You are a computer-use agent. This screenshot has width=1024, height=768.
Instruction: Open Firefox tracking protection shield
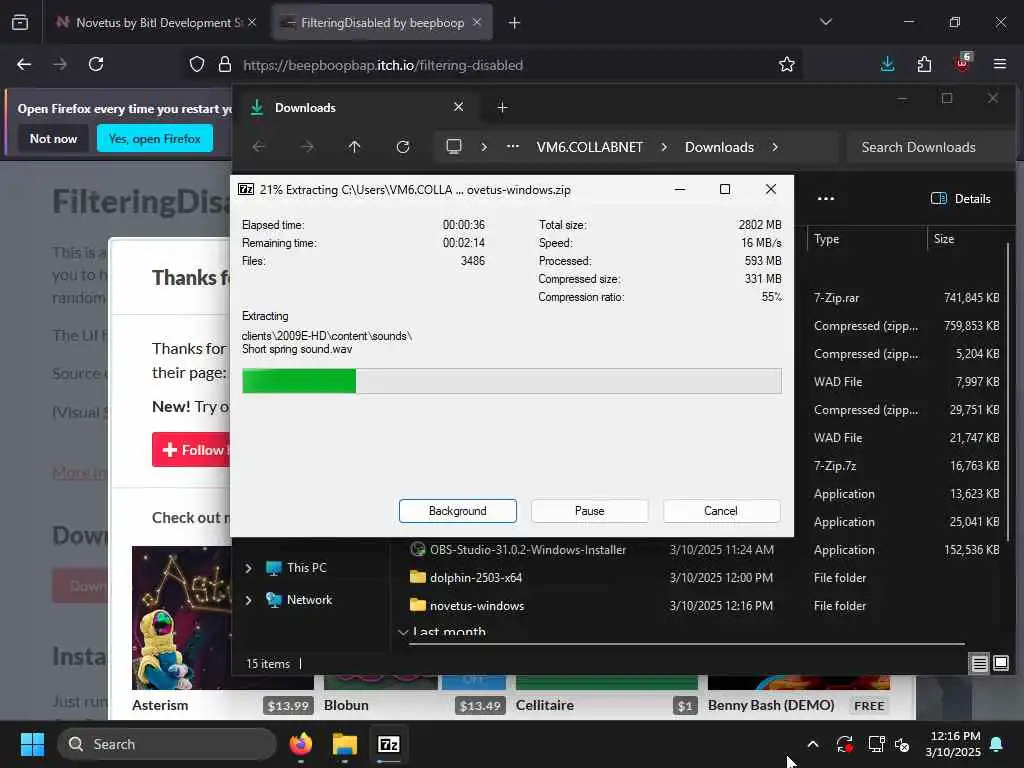tap(197, 64)
